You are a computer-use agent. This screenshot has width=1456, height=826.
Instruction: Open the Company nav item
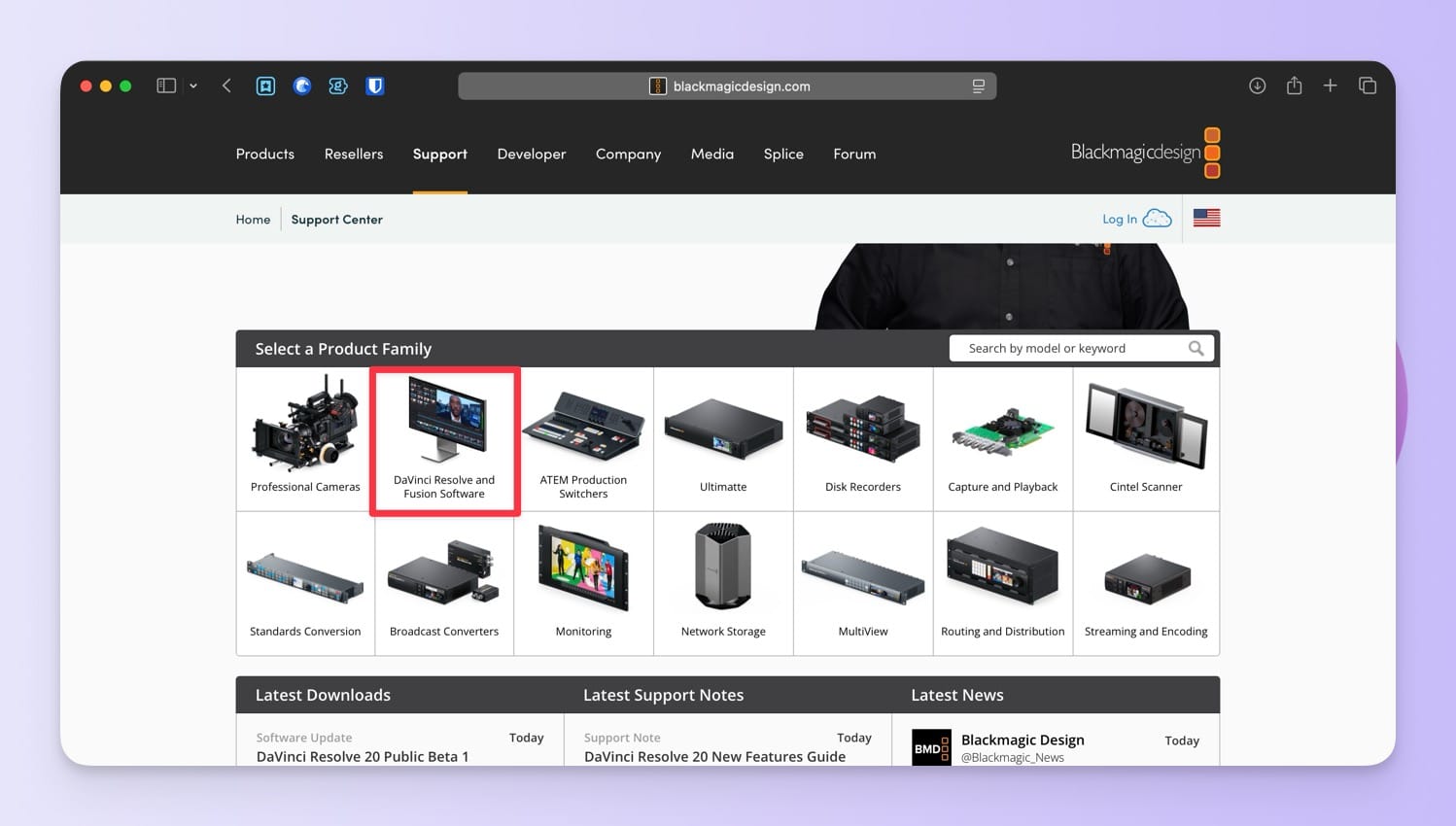628,154
